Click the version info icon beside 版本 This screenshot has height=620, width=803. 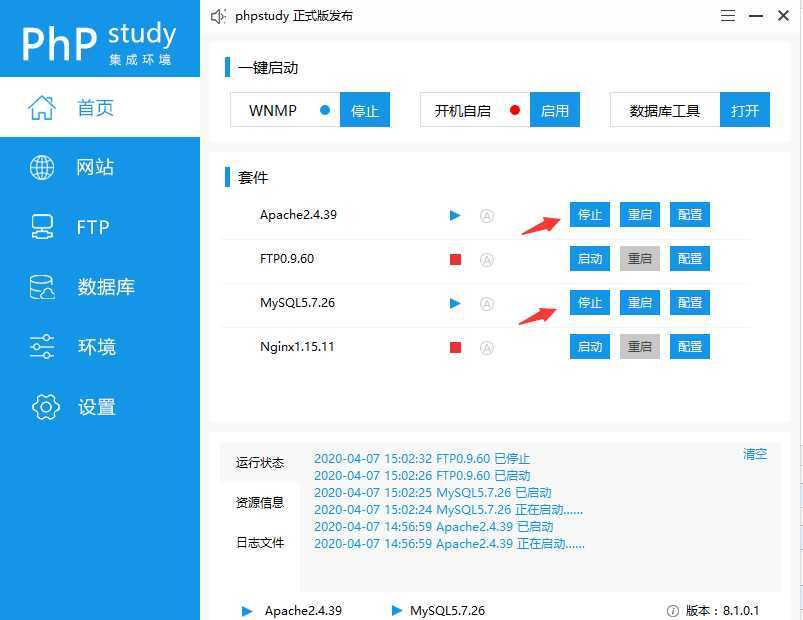pyautogui.click(x=673, y=611)
